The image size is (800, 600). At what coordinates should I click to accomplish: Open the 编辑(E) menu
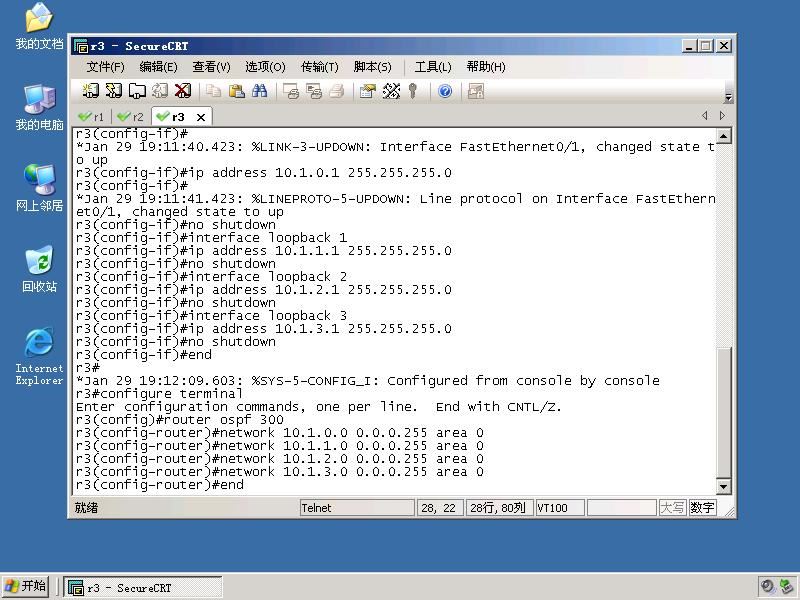[x=158, y=67]
